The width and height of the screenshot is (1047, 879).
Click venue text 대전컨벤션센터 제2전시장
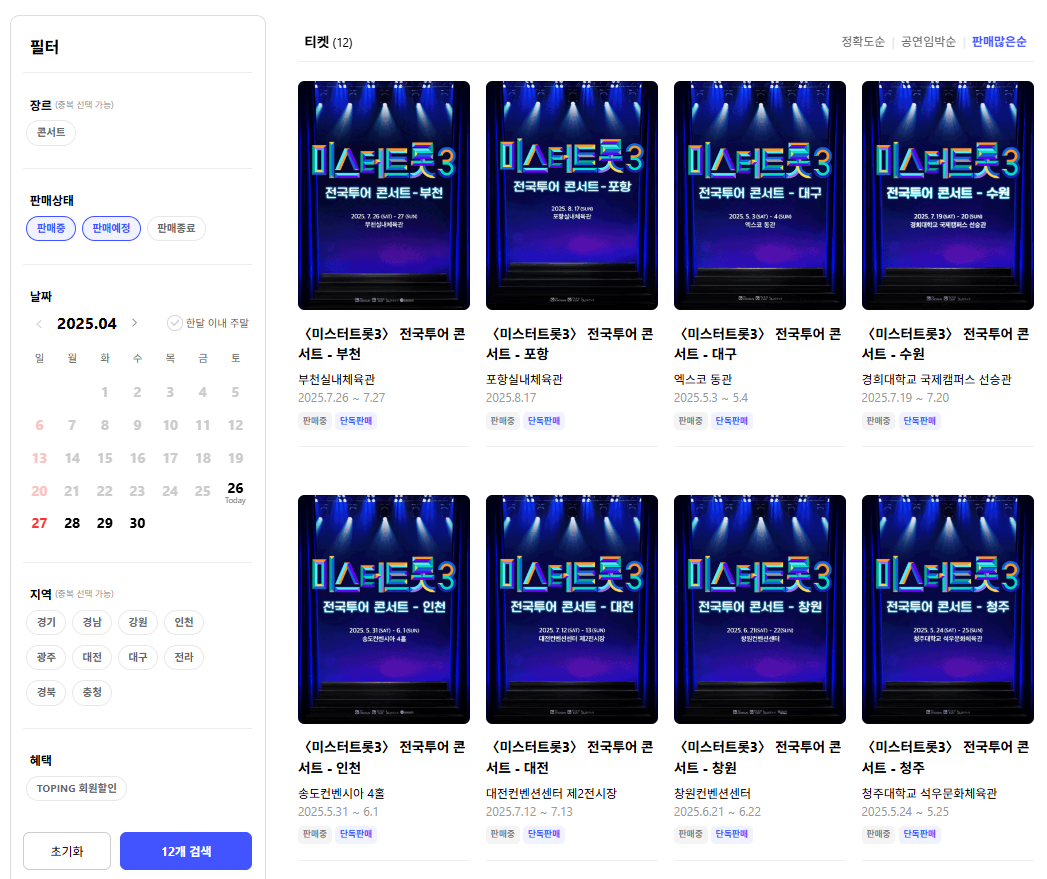[x=552, y=794]
